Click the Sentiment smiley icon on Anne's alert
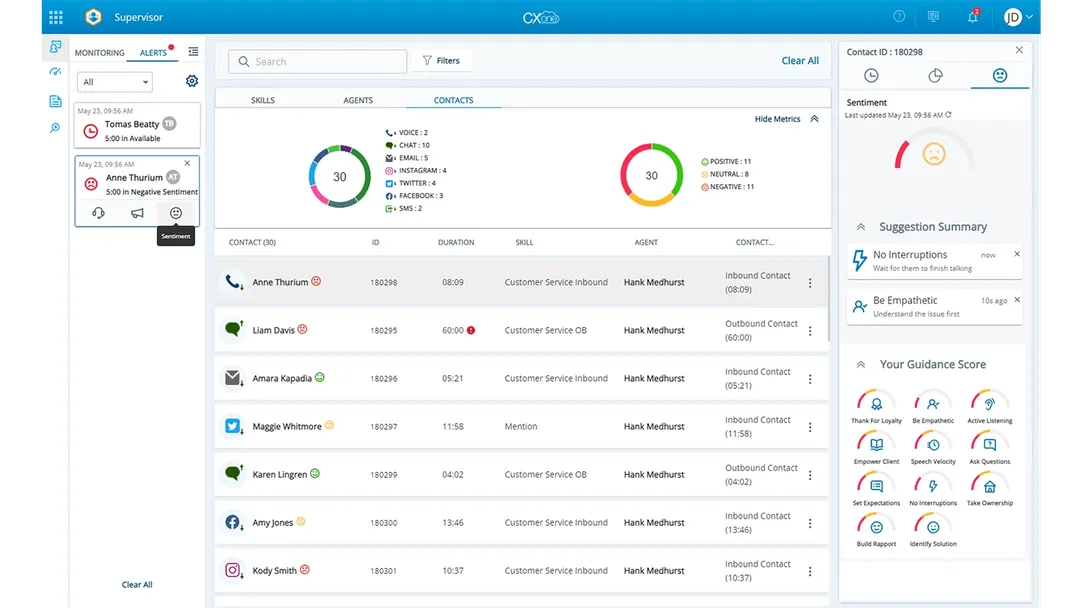 coord(176,213)
